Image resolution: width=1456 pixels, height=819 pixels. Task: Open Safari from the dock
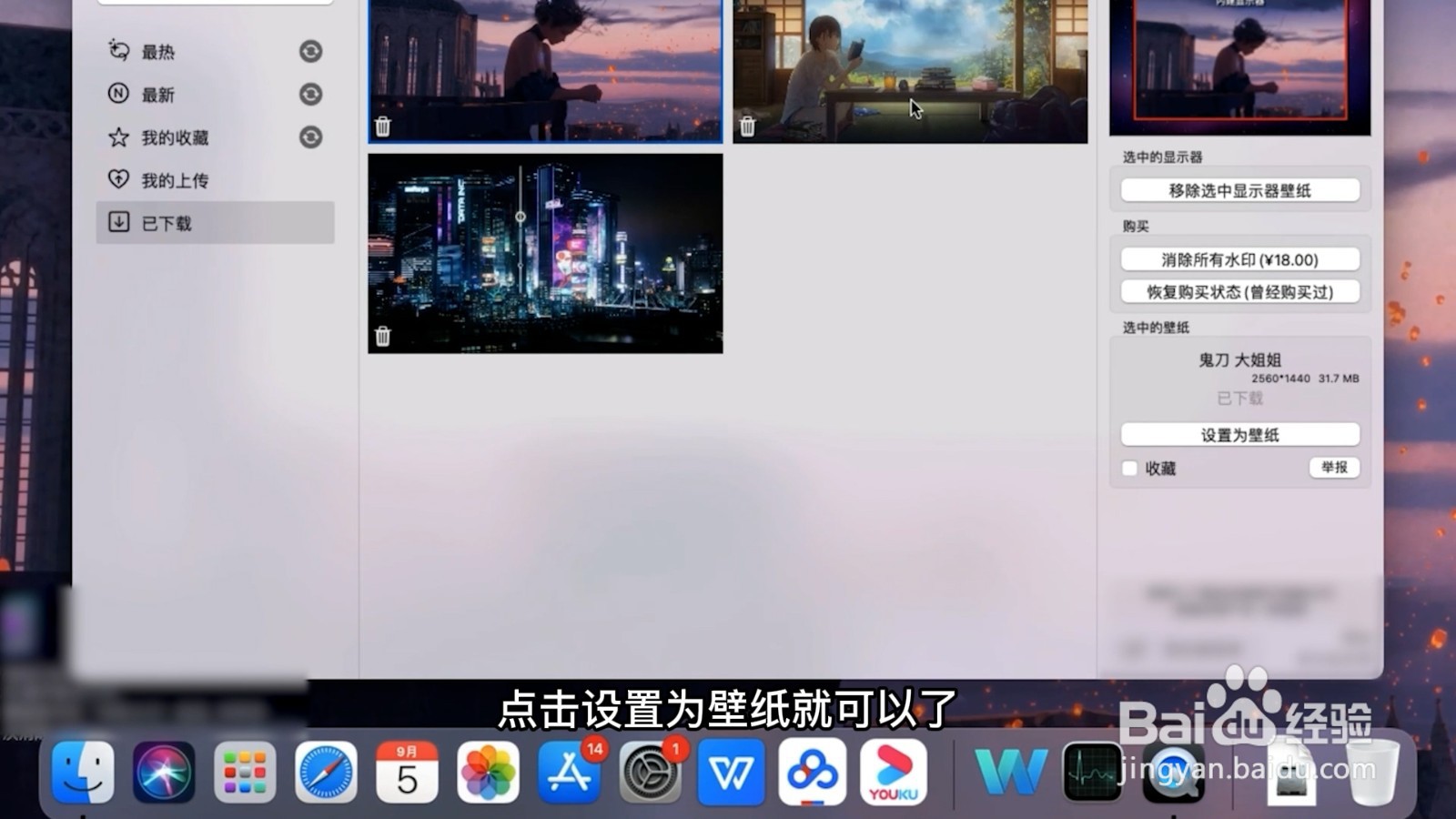click(326, 772)
